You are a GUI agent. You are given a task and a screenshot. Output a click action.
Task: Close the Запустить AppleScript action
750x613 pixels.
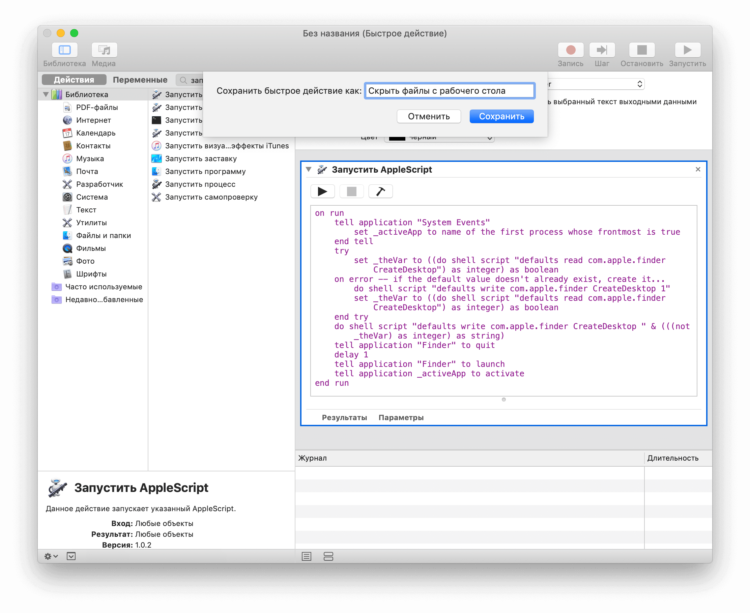point(698,169)
